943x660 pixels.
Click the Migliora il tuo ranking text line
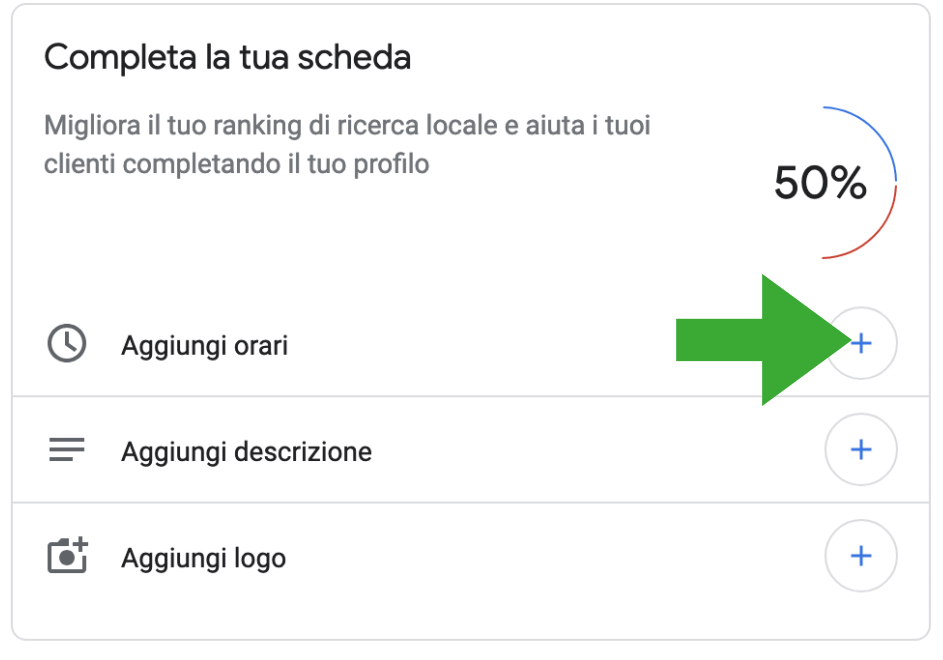pos(347,126)
